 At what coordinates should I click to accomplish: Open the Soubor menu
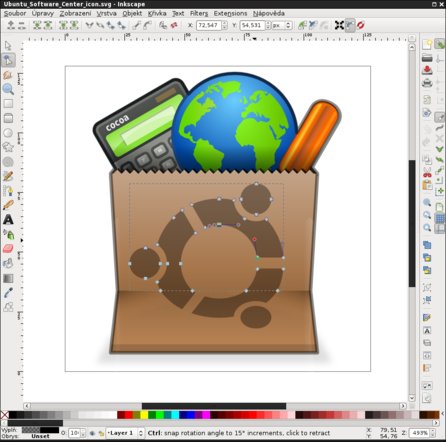coord(15,13)
